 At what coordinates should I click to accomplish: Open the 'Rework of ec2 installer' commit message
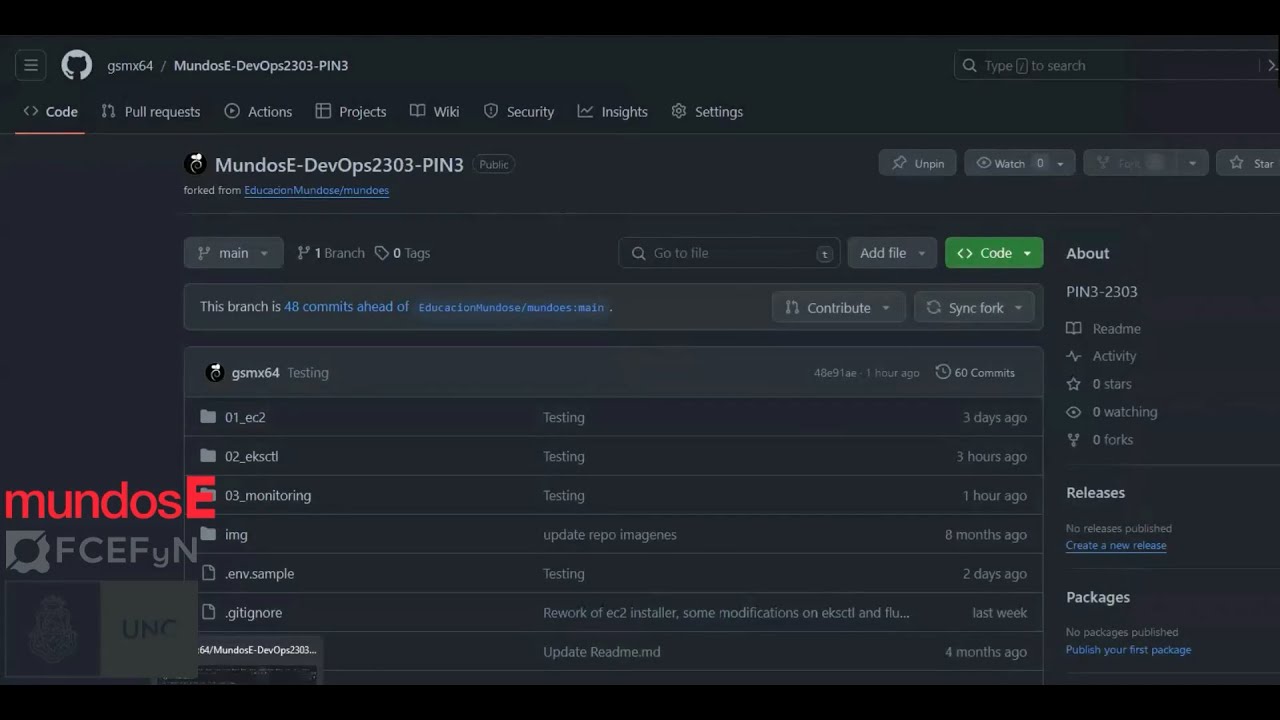pos(726,612)
